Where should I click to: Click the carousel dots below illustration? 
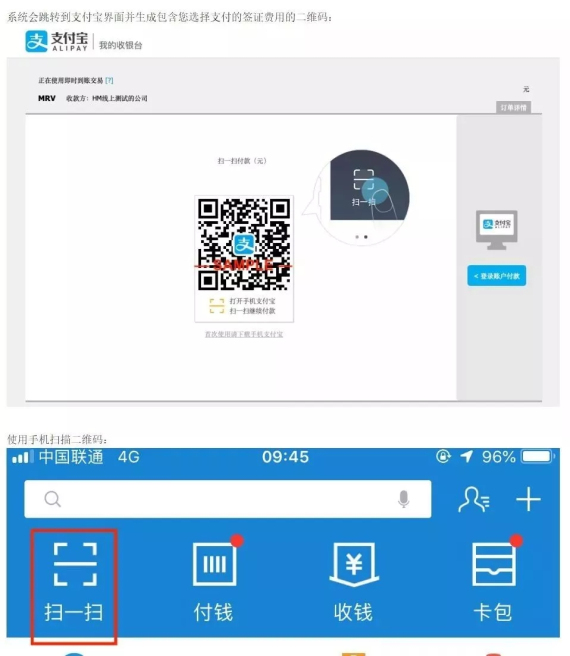click(362, 237)
